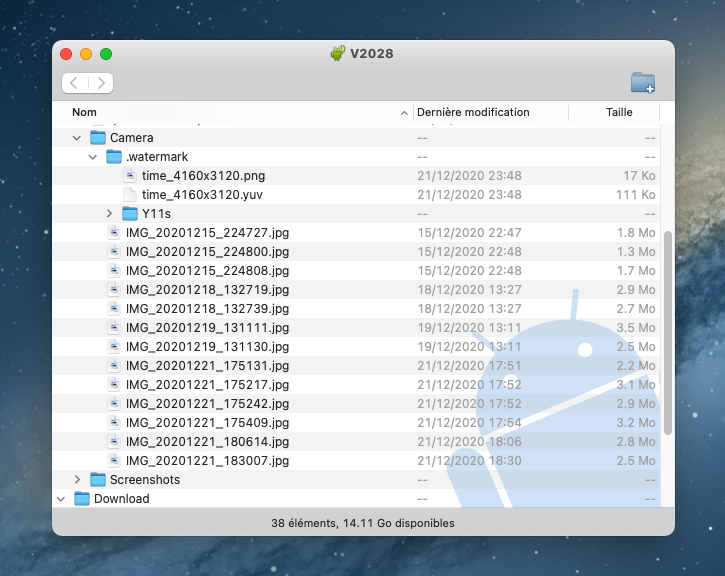The width and height of the screenshot is (725, 576).
Task: Sort by the Nom column header
Action: pos(230,112)
